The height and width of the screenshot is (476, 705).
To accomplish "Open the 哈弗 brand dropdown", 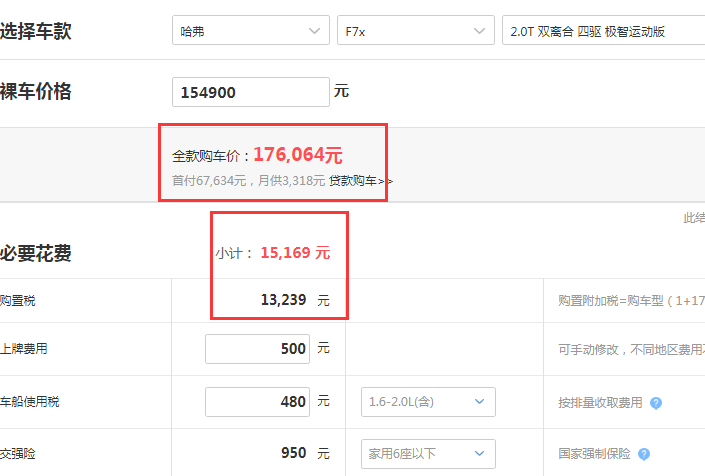I will point(251,31).
